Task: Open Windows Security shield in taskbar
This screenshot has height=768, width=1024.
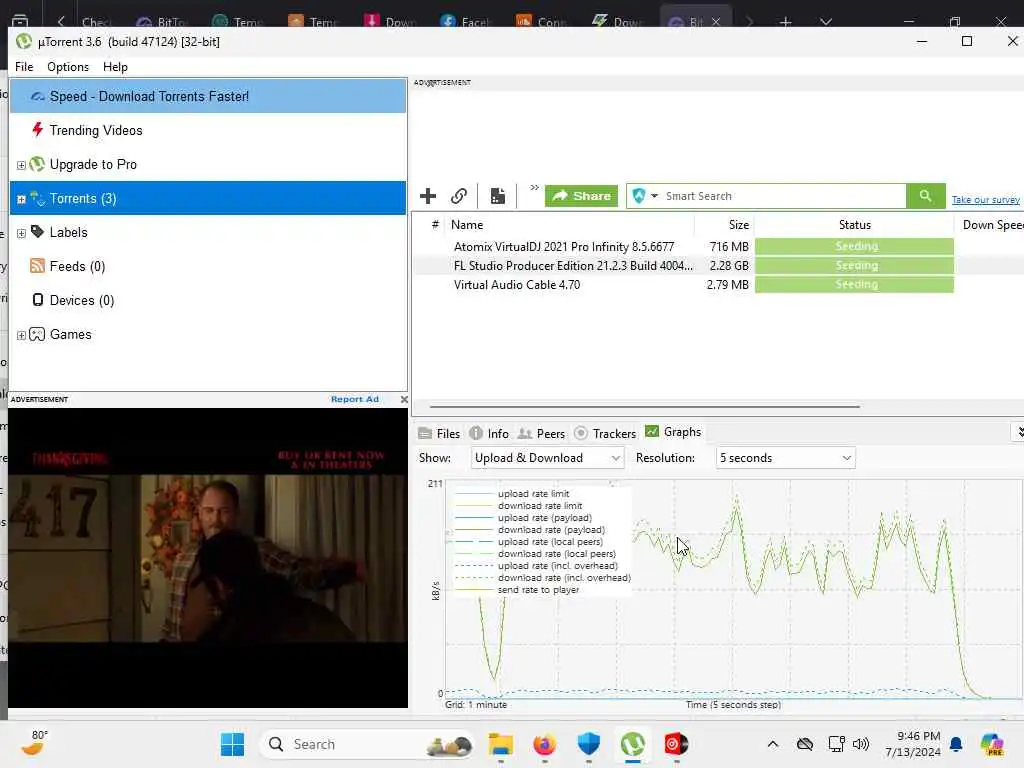Action: coord(588,744)
